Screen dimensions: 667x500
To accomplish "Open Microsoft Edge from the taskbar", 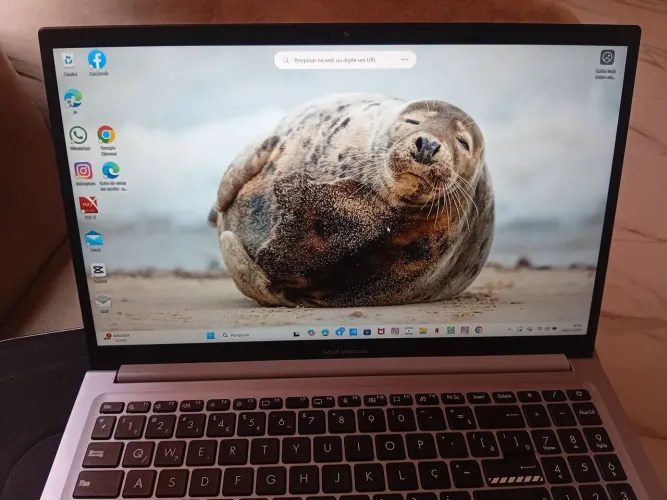I will [325, 332].
